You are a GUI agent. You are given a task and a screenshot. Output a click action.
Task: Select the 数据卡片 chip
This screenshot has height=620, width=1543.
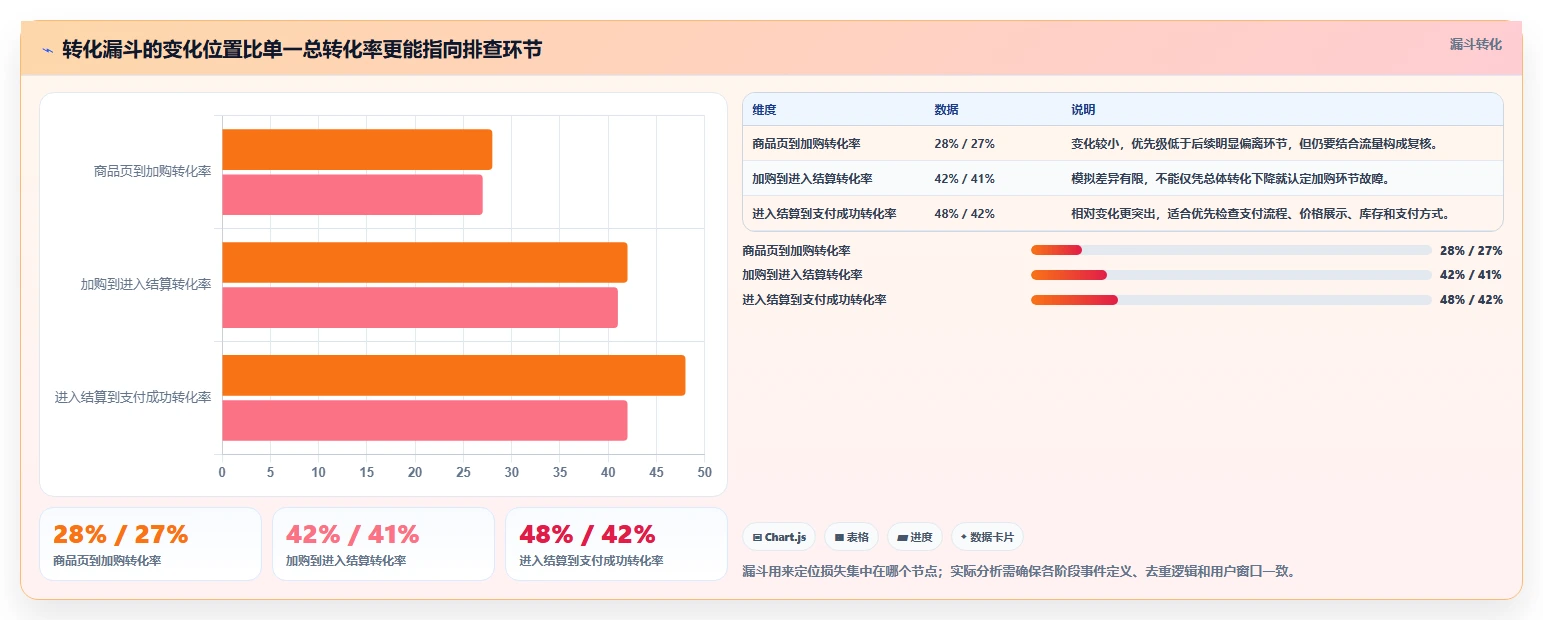987,537
